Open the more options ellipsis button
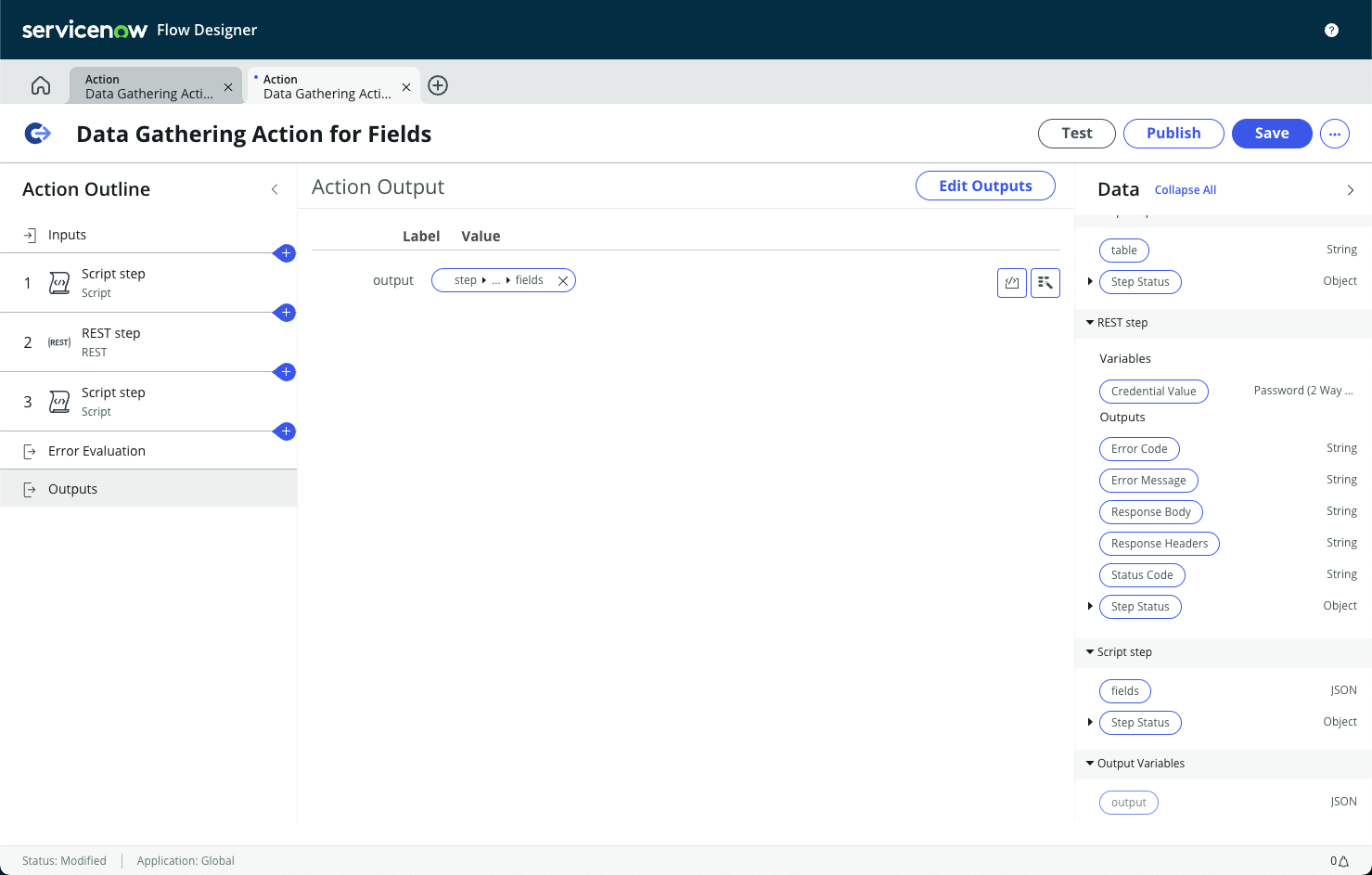This screenshot has width=1372, height=875. click(1335, 134)
